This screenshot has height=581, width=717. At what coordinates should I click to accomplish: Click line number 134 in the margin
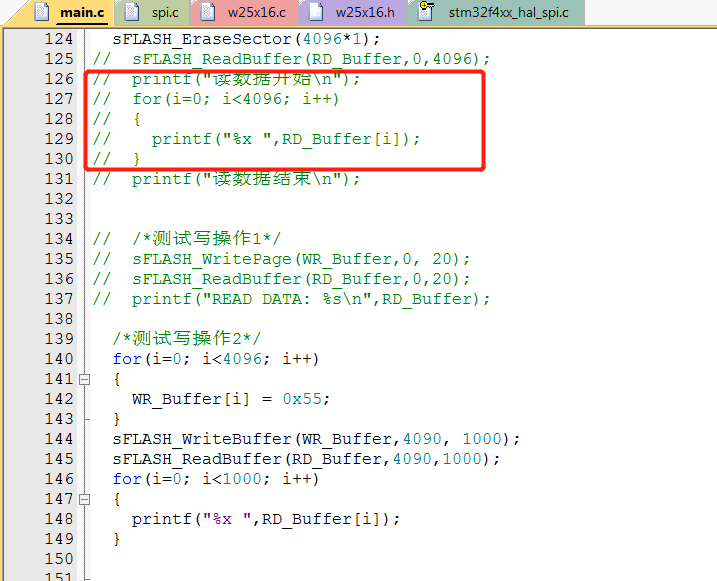[59, 239]
